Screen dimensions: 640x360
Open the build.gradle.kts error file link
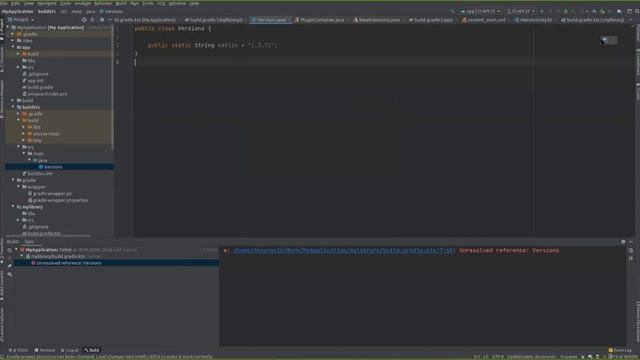(x=343, y=251)
